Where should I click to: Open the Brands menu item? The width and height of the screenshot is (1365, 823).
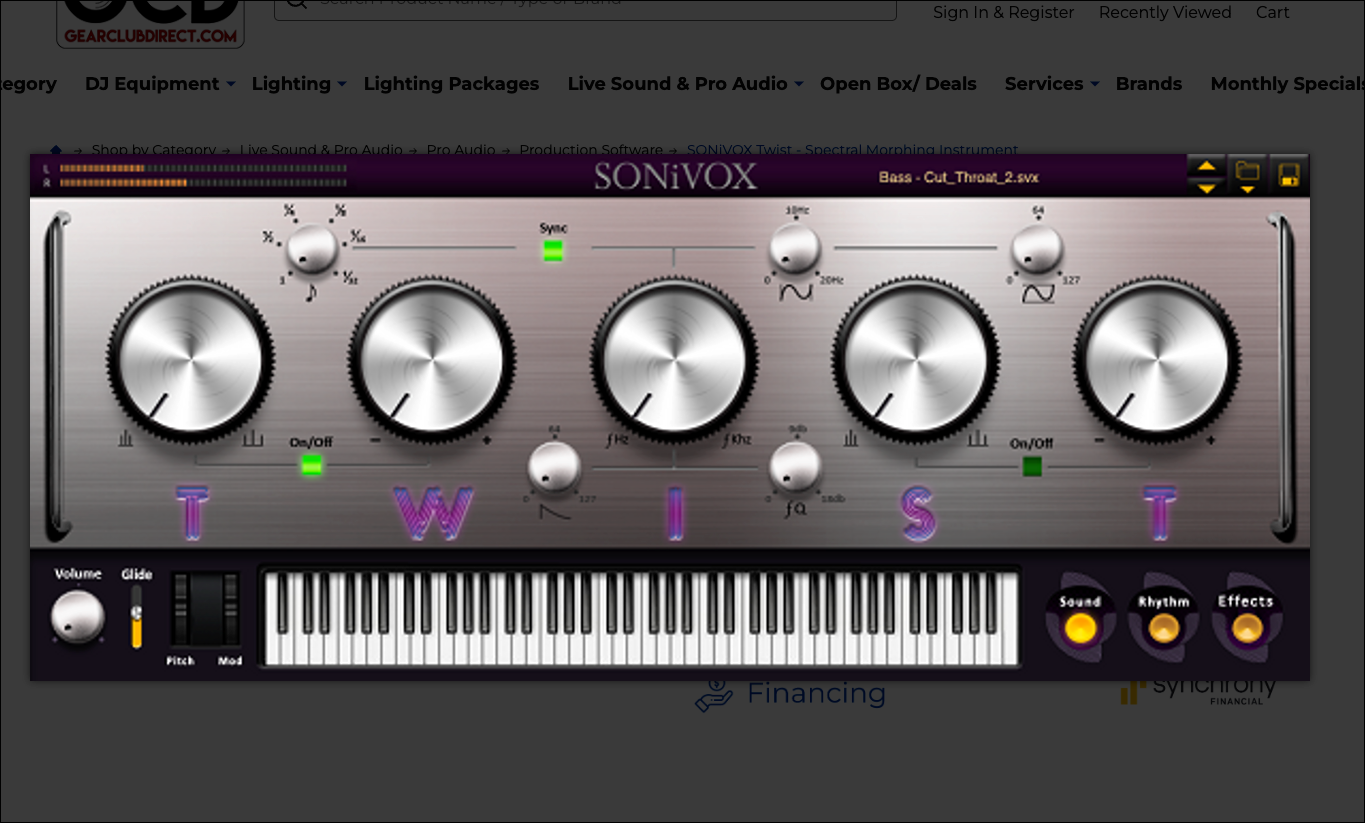tap(1149, 84)
